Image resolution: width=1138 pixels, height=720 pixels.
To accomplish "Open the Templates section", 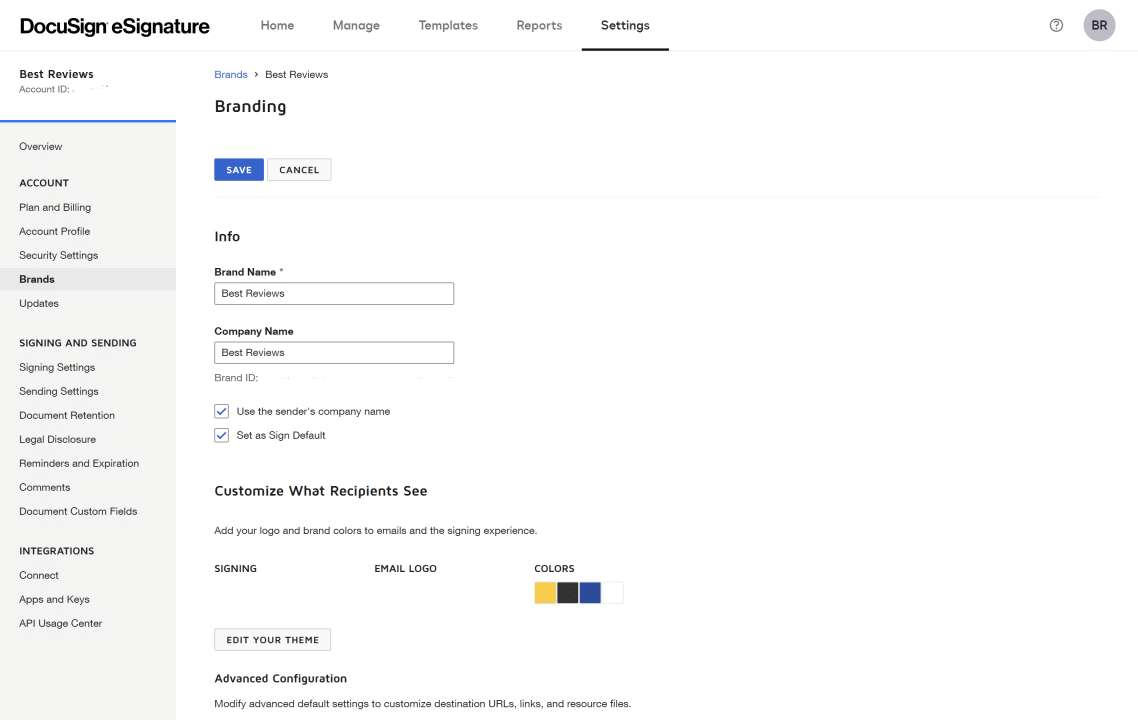I will (448, 25).
